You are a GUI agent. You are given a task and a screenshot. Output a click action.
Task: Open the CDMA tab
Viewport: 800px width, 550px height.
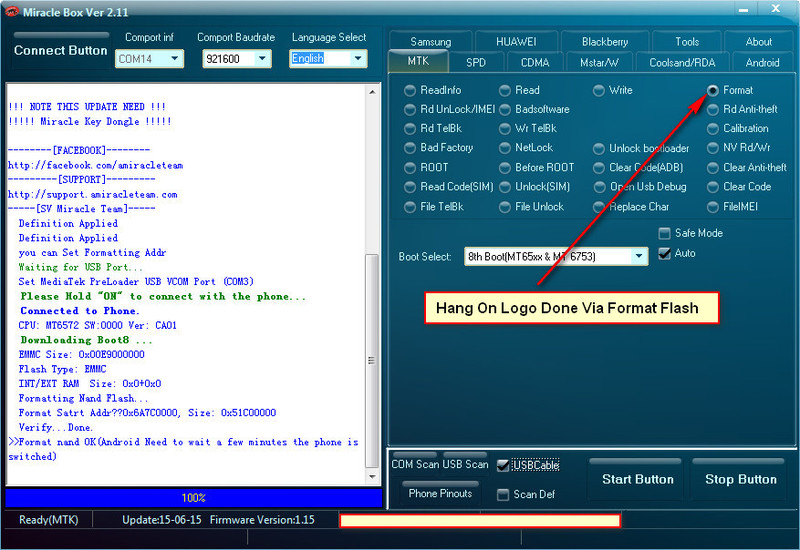pyautogui.click(x=535, y=62)
